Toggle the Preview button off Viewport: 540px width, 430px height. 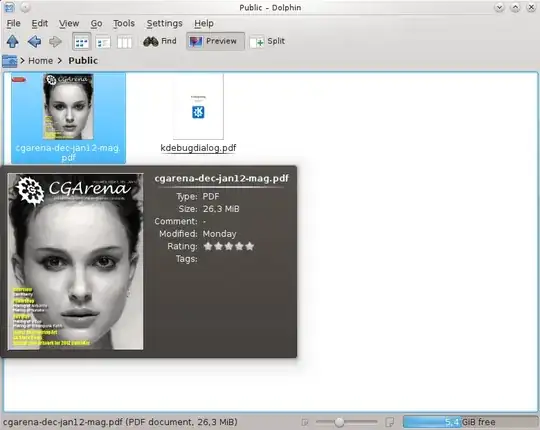pos(215,41)
